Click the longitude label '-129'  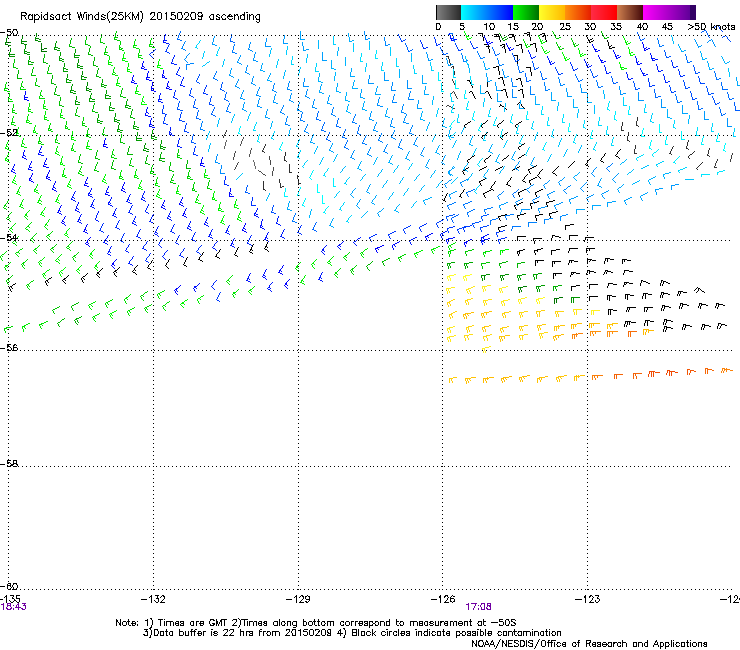298,599
